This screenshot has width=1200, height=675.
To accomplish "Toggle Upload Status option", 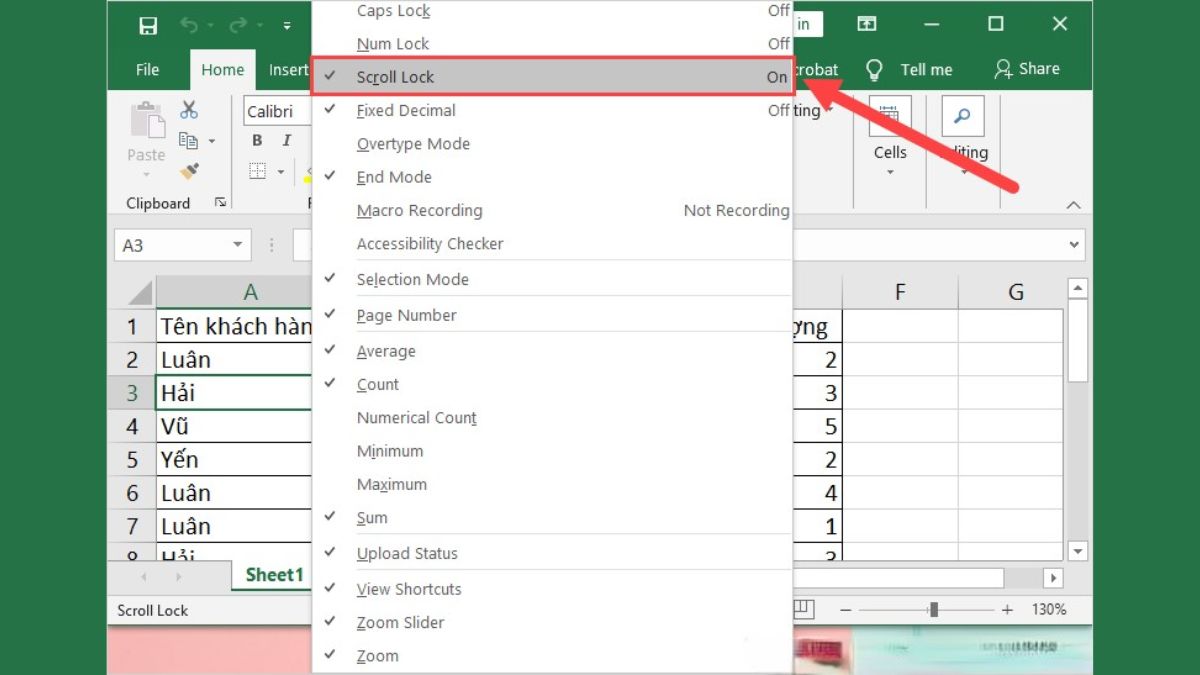I will pos(552,554).
